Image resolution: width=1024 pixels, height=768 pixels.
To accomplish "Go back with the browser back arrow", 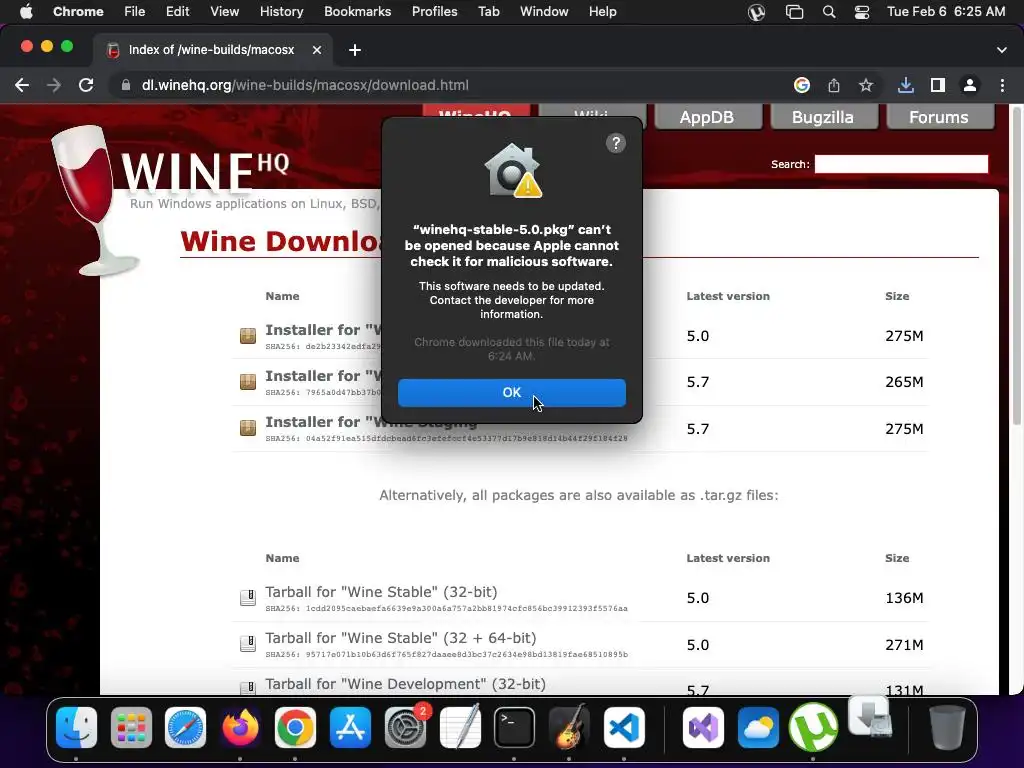I will coord(22,85).
